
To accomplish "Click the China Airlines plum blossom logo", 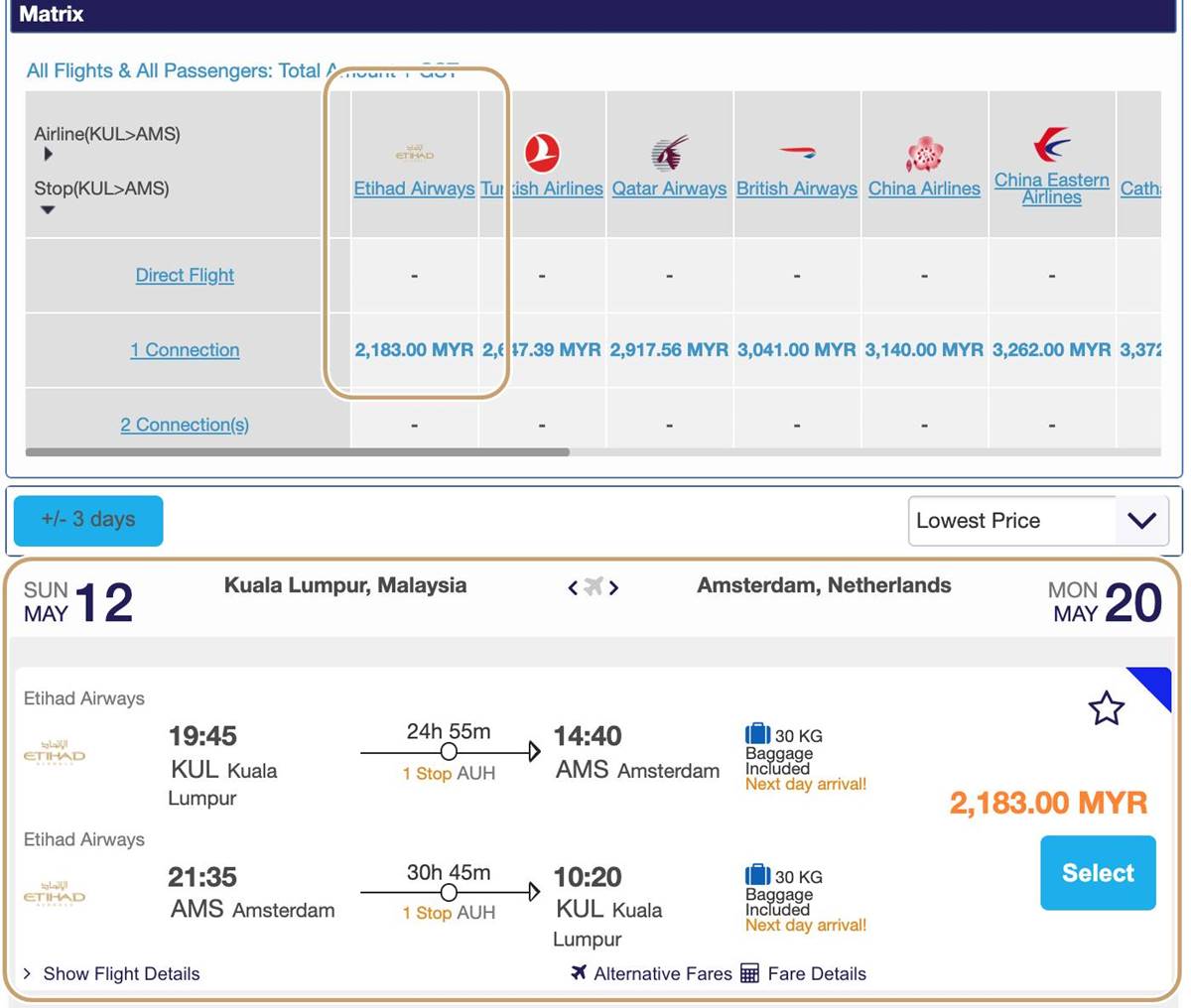I will 924,153.
